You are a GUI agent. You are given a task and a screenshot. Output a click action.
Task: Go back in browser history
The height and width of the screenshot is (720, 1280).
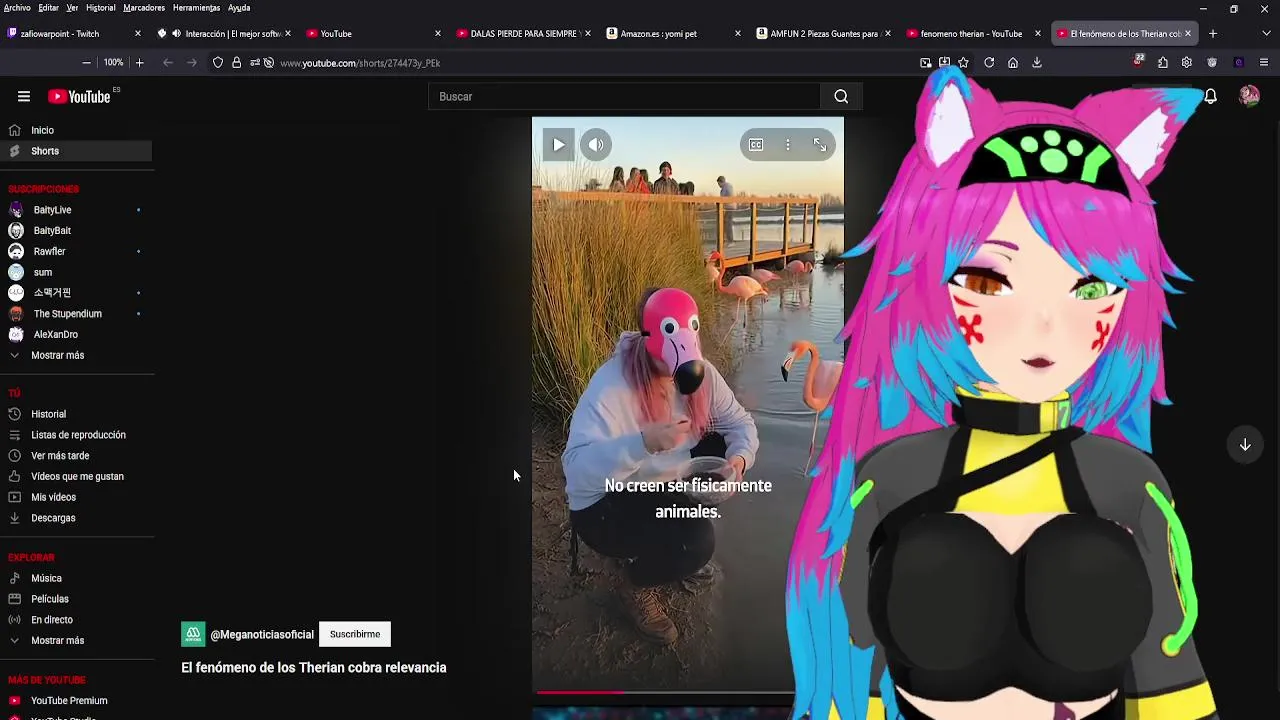pos(168,63)
